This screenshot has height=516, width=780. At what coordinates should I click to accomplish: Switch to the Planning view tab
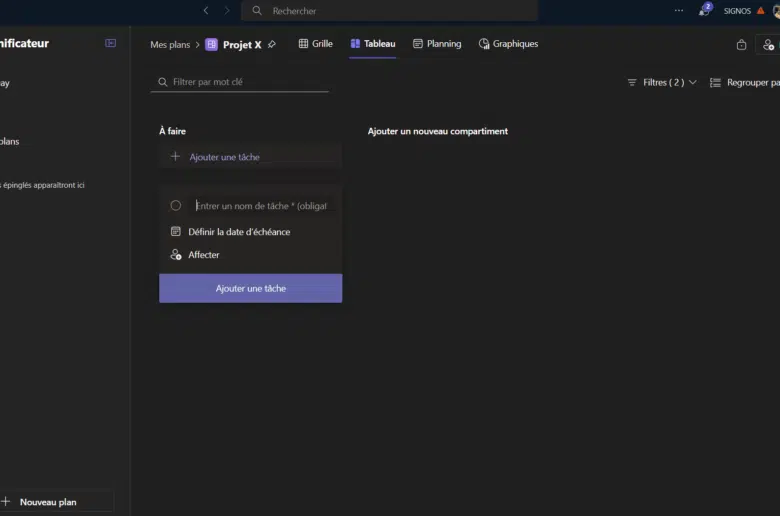(437, 44)
